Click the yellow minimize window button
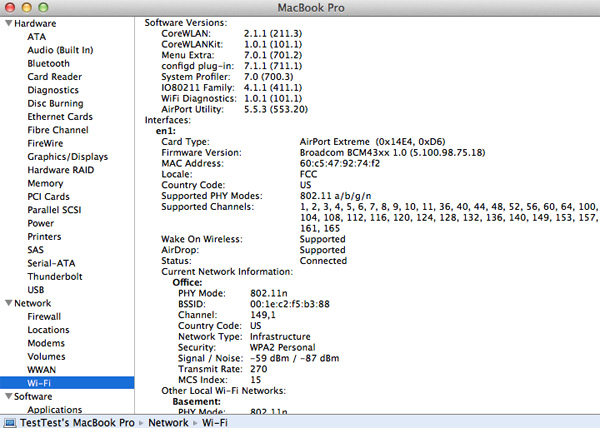 [x=26, y=7]
